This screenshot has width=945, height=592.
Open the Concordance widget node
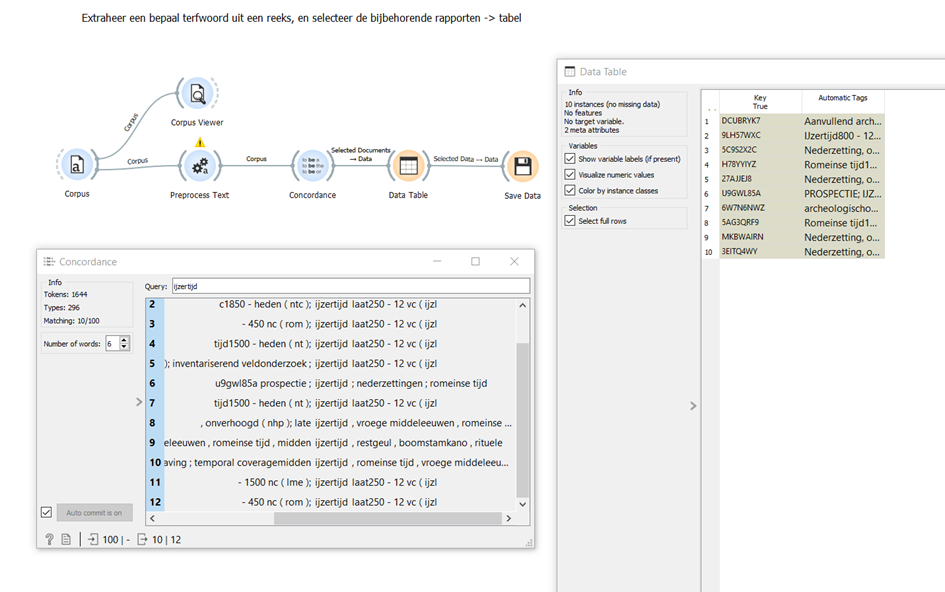[312, 165]
